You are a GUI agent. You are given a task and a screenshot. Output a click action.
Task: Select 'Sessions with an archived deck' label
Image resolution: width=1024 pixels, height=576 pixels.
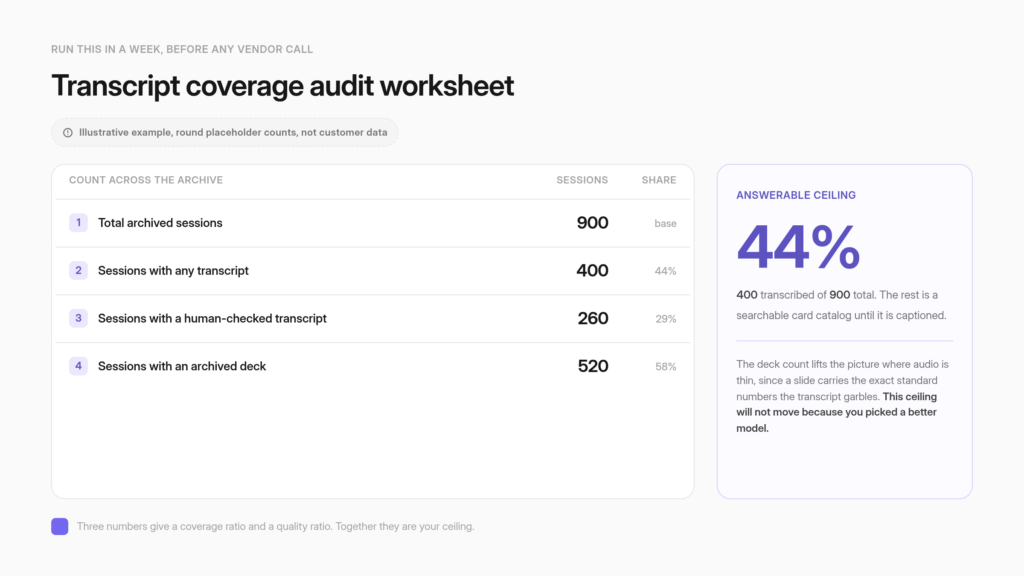pyautogui.click(x=182, y=366)
